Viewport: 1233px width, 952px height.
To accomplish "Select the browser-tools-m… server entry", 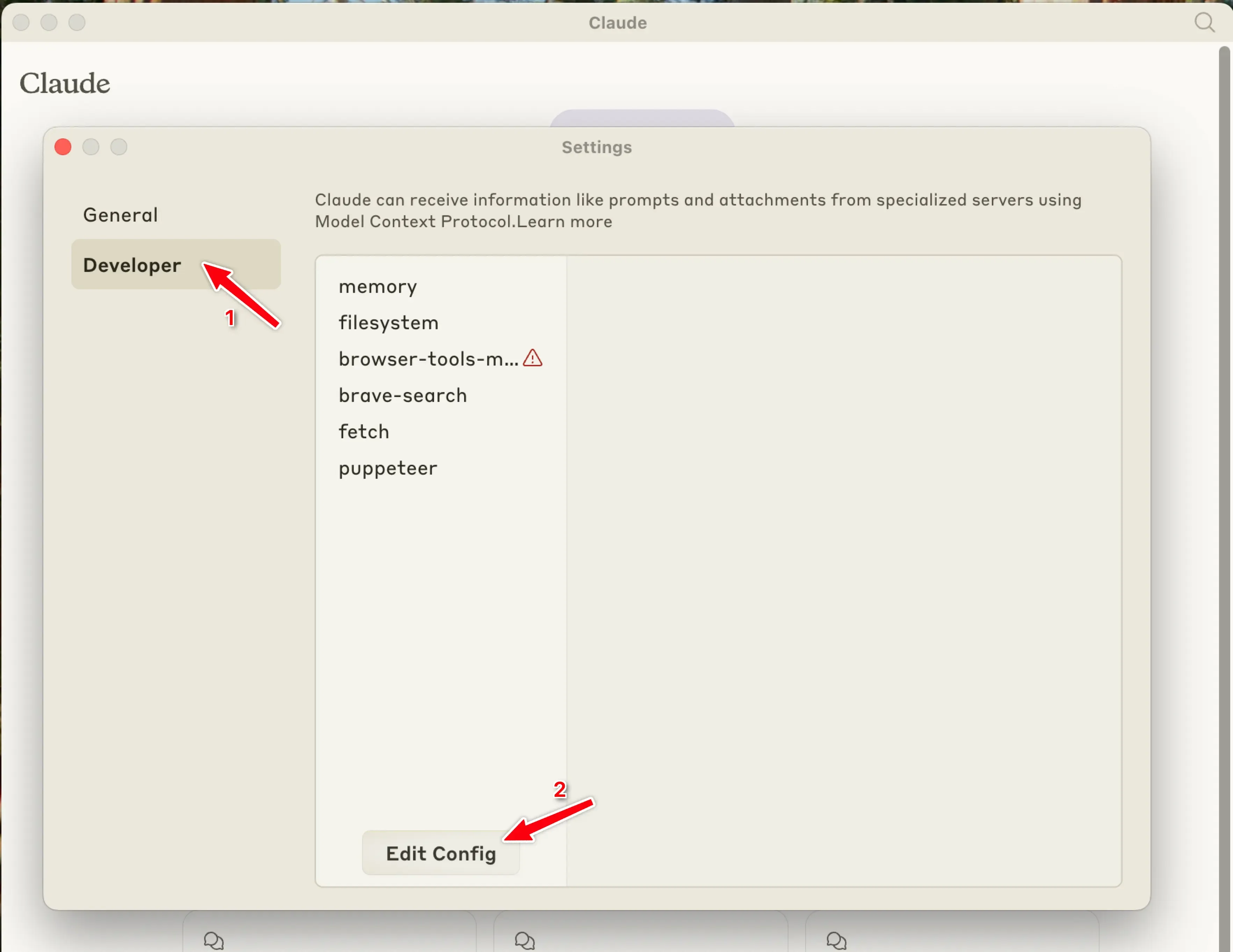I will point(428,359).
